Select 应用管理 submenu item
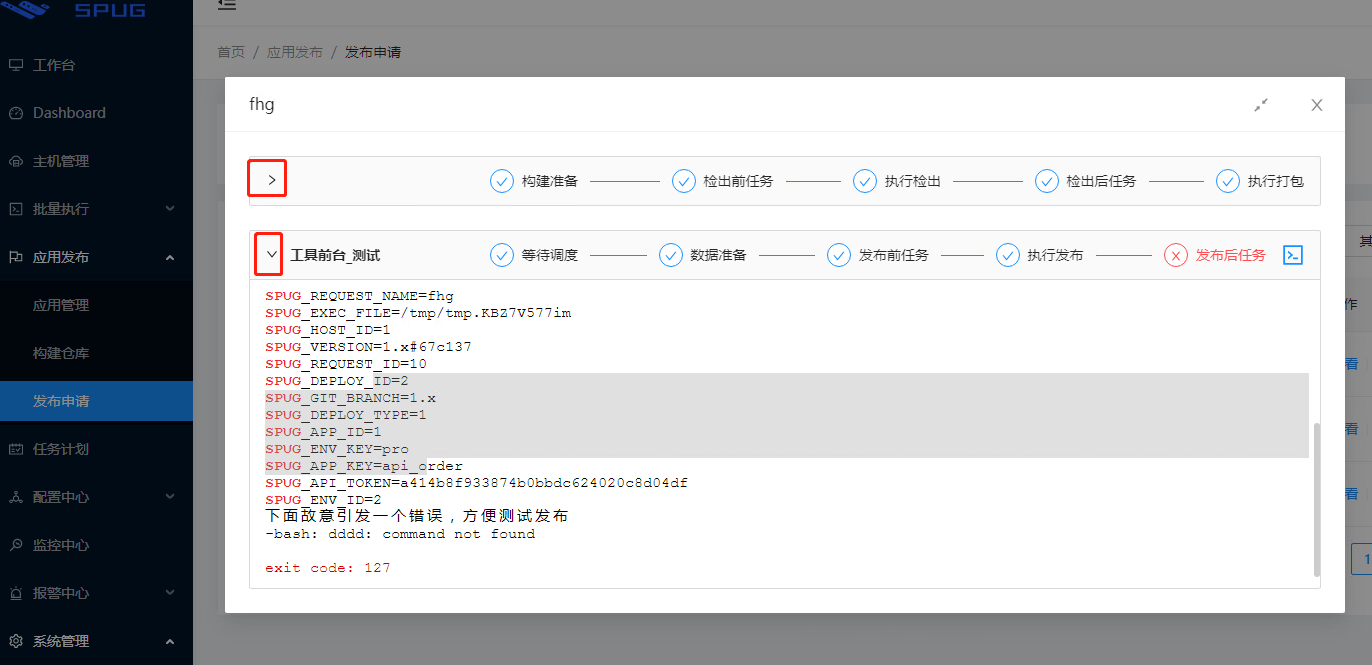The height and width of the screenshot is (665, 1372). tap(96, 305)
